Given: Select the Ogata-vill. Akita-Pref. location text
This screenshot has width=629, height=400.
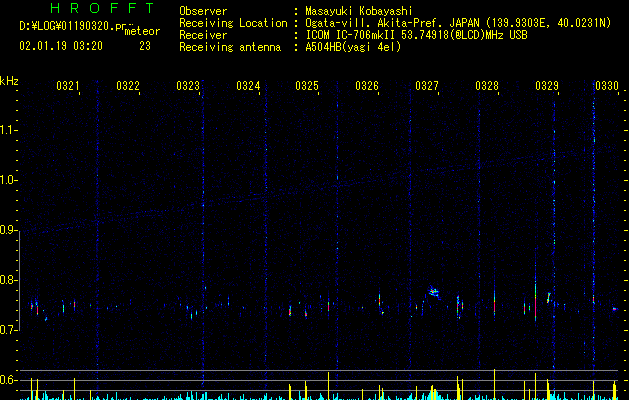Looking at the screenshot, I should 458,23.
